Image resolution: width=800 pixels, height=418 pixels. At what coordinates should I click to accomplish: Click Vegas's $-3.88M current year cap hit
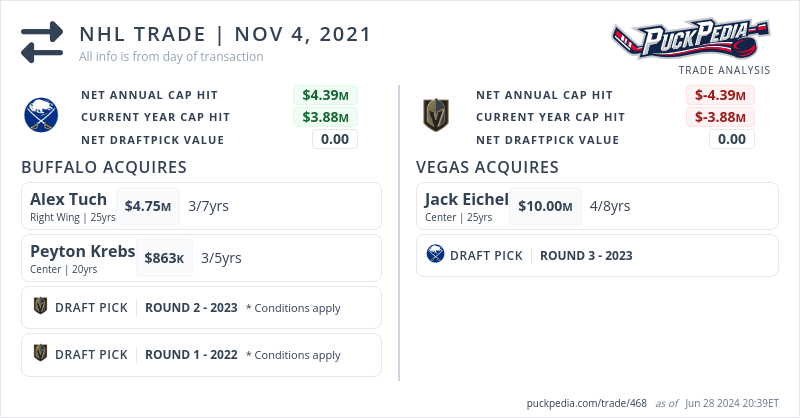(720, 117)
